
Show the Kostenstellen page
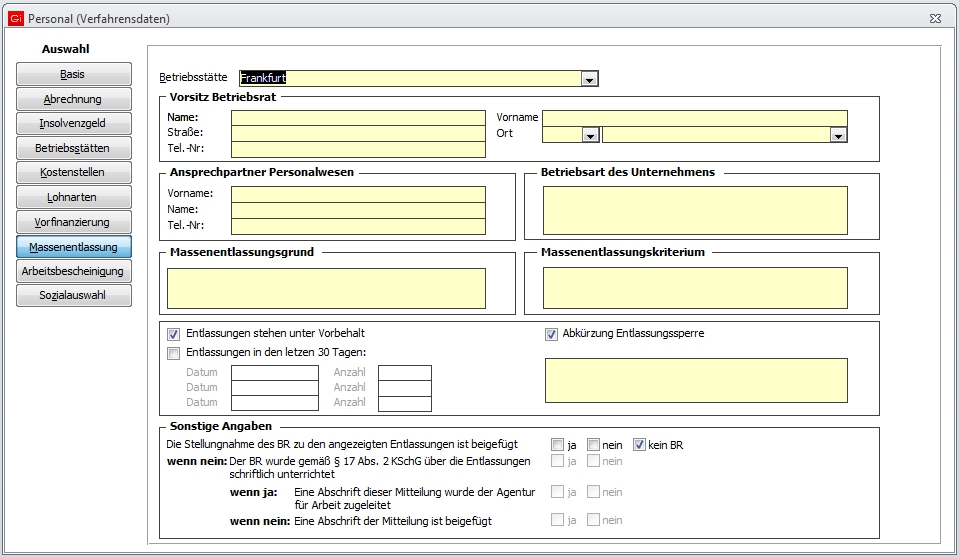click(x=73, y=172)
